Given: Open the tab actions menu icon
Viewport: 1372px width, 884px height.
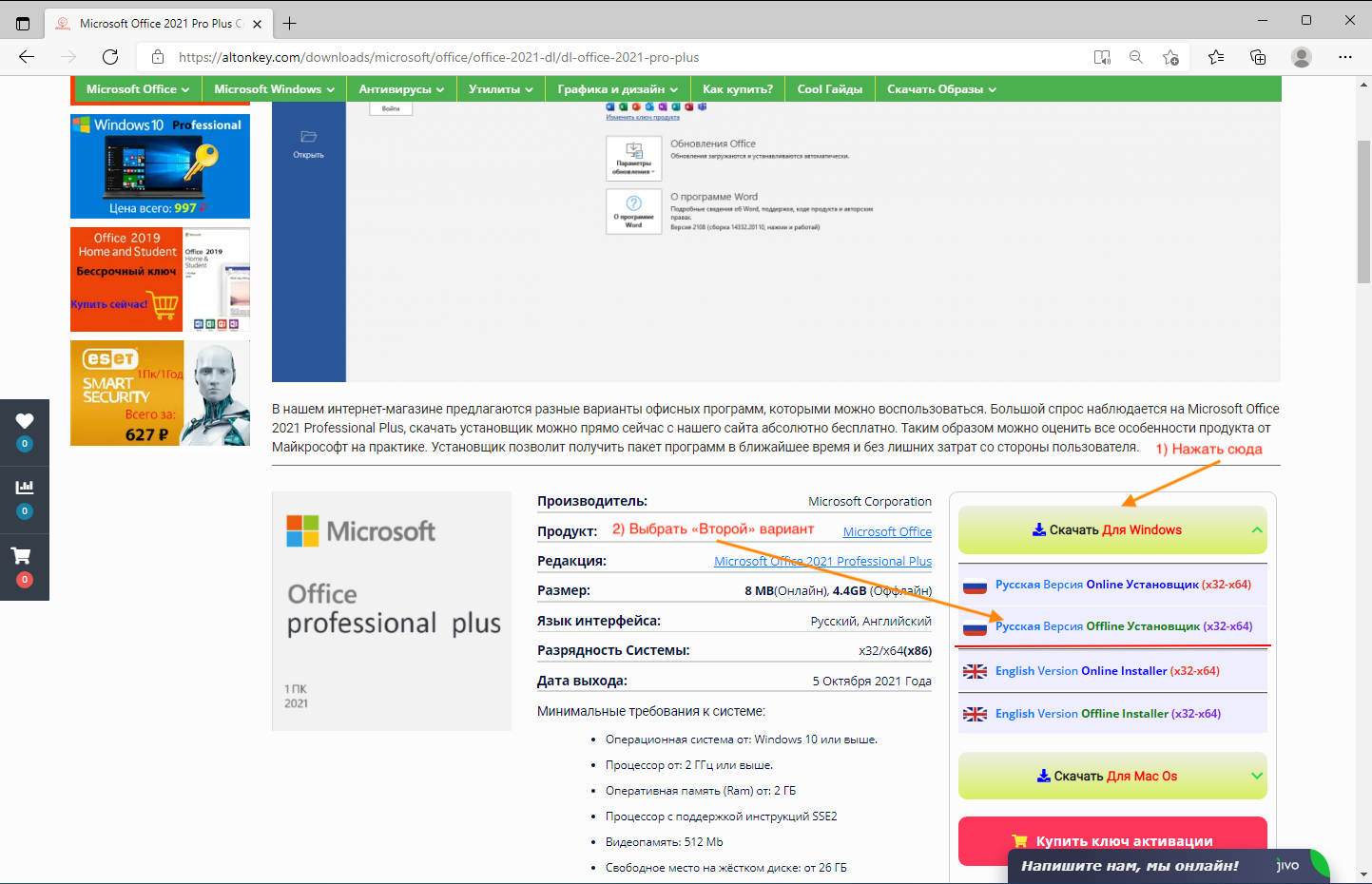Looking at the screenshot, I should (23, 23).
